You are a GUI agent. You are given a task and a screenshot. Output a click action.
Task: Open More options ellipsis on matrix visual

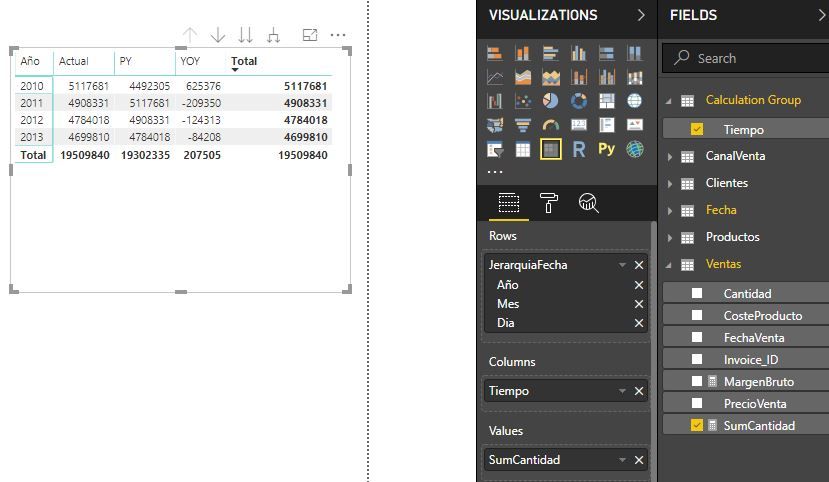click(x=337, y=35)
